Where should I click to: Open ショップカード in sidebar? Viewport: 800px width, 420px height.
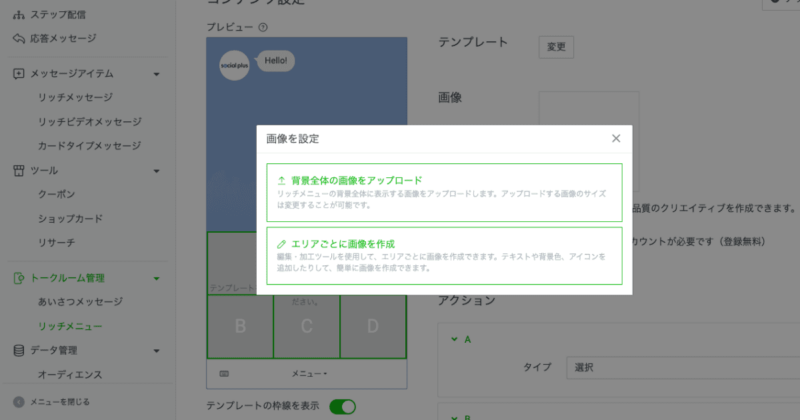[x=70, y=219]
